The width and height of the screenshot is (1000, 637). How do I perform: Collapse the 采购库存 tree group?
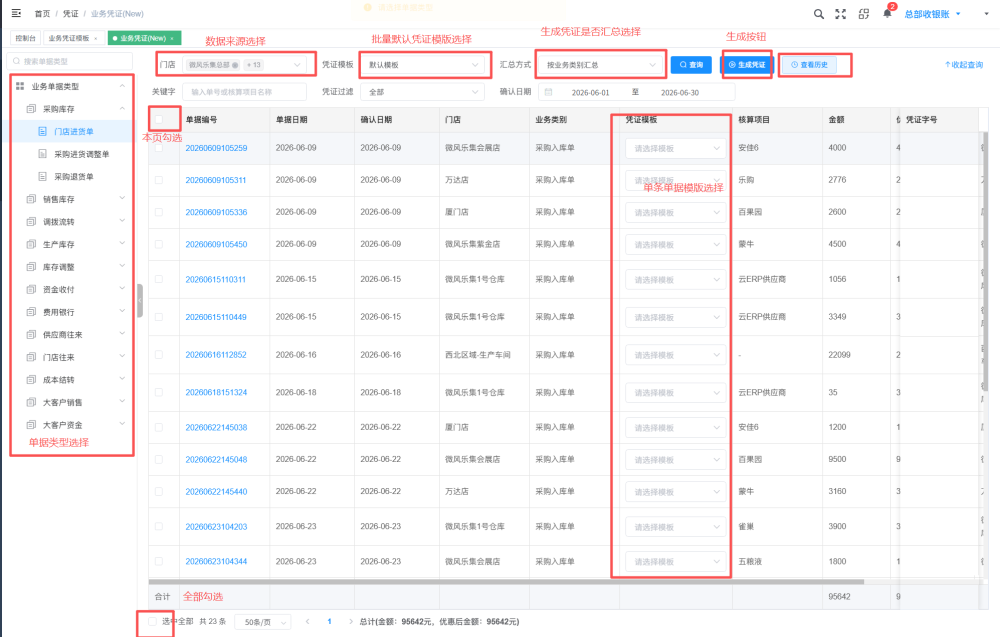click(x=122, y=109)
